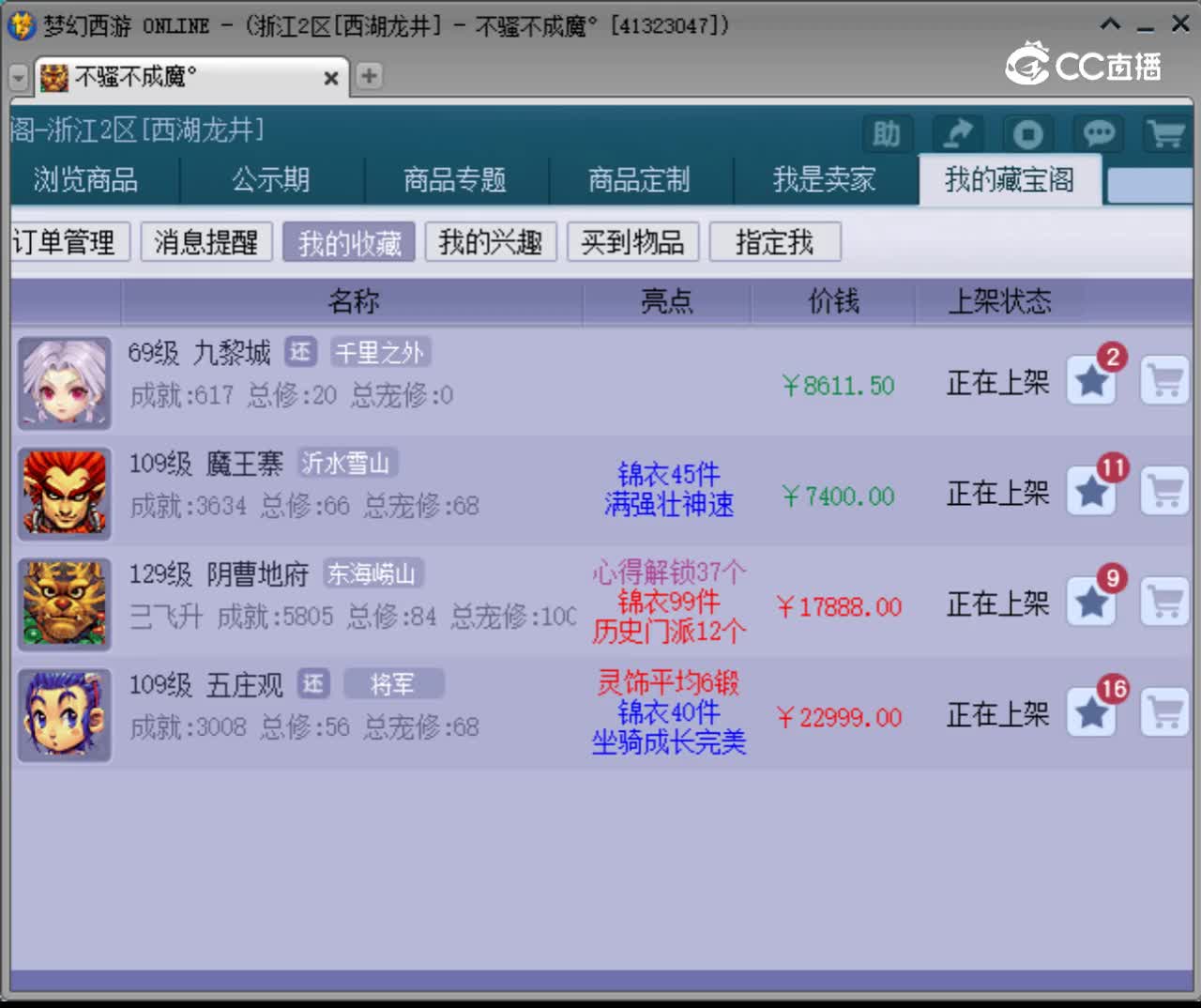Toggle favorite star for 109级 魔王寨 listing
The image size is (1201, 1008).
point(1091,492)
